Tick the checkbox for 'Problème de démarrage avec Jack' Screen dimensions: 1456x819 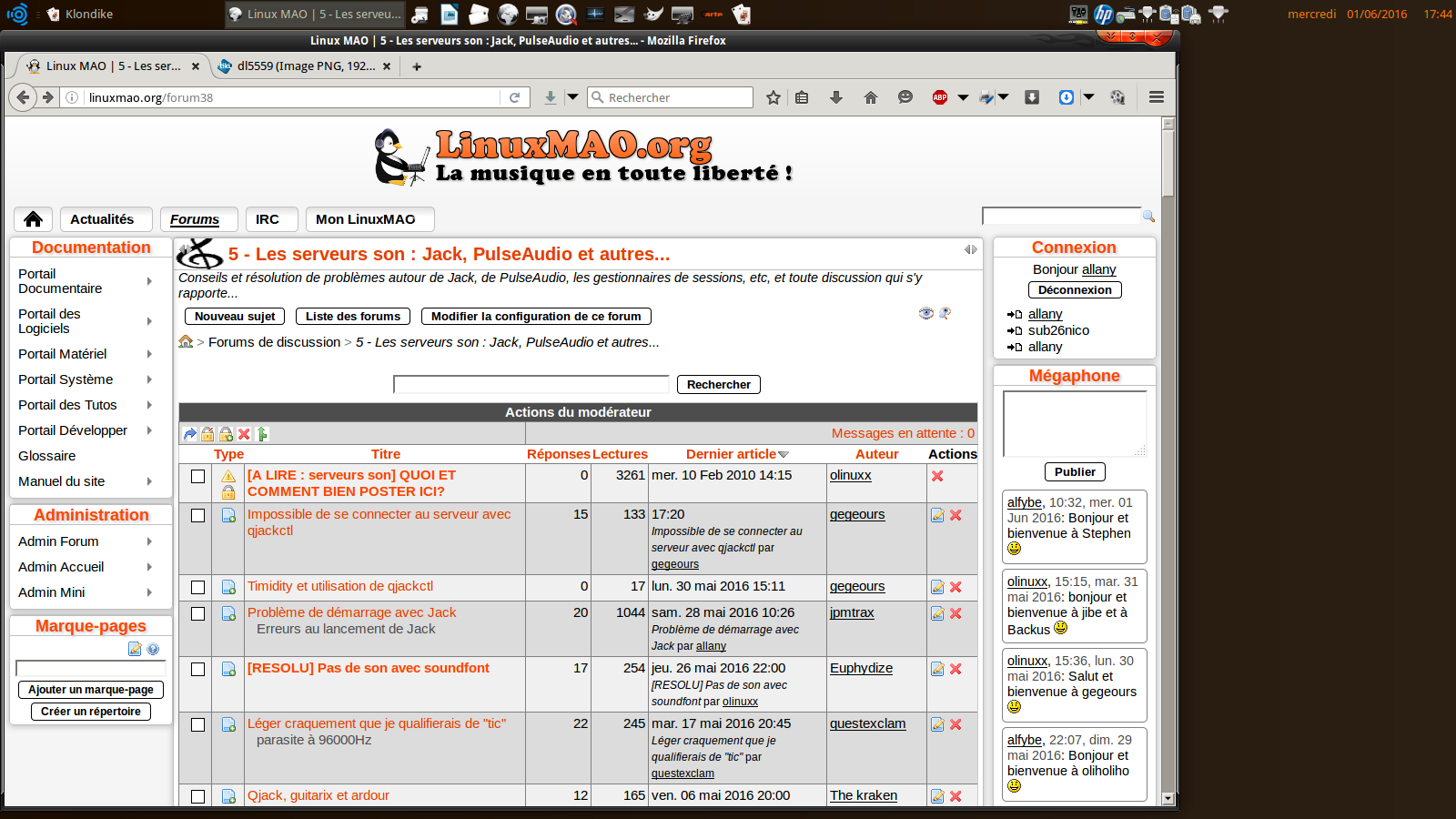[197, 613]
